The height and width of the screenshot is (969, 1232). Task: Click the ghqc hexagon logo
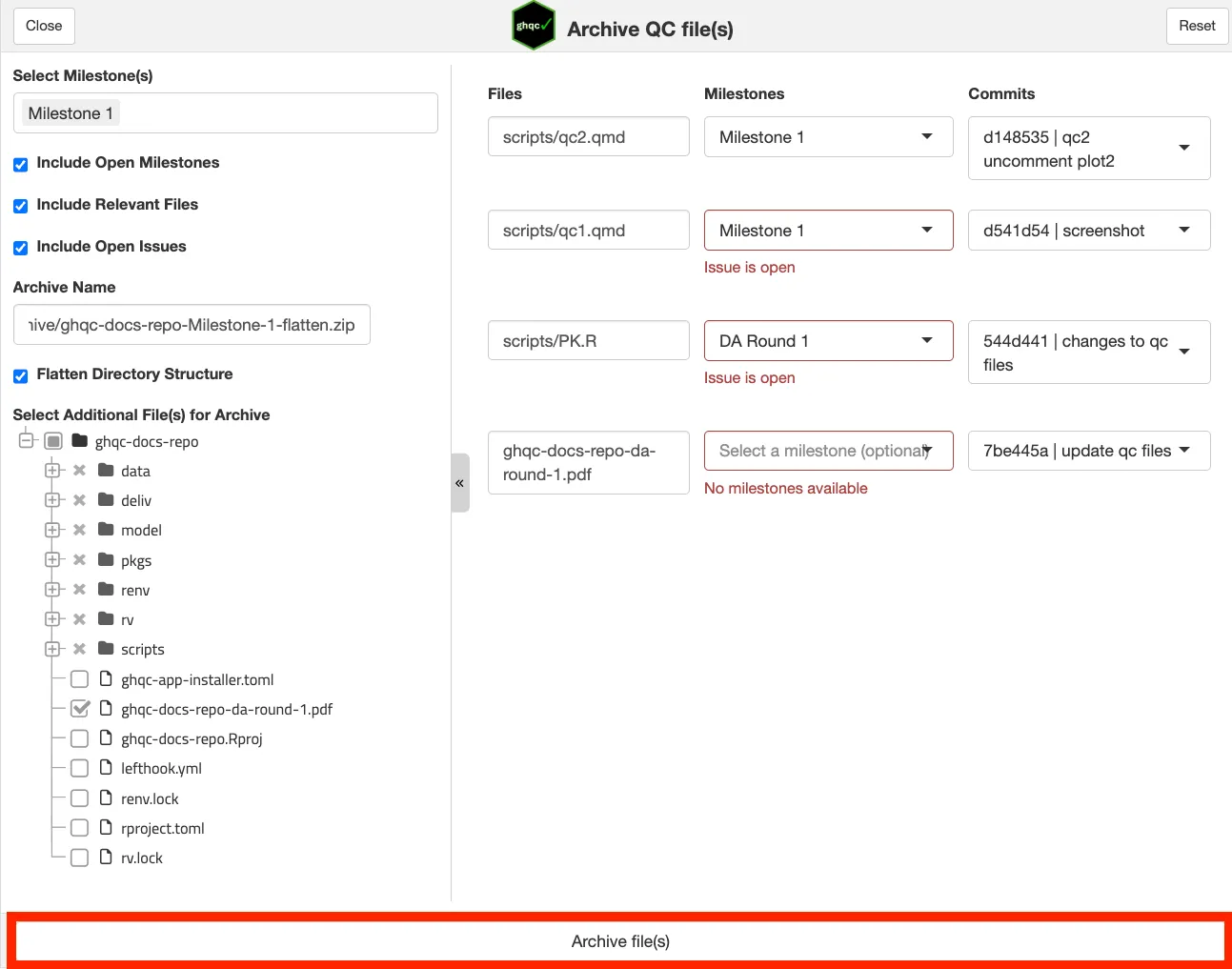click(x=533, y=27)
